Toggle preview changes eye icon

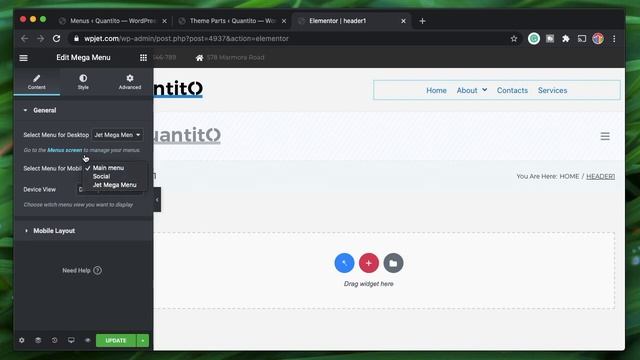click(x=87, y=340)
